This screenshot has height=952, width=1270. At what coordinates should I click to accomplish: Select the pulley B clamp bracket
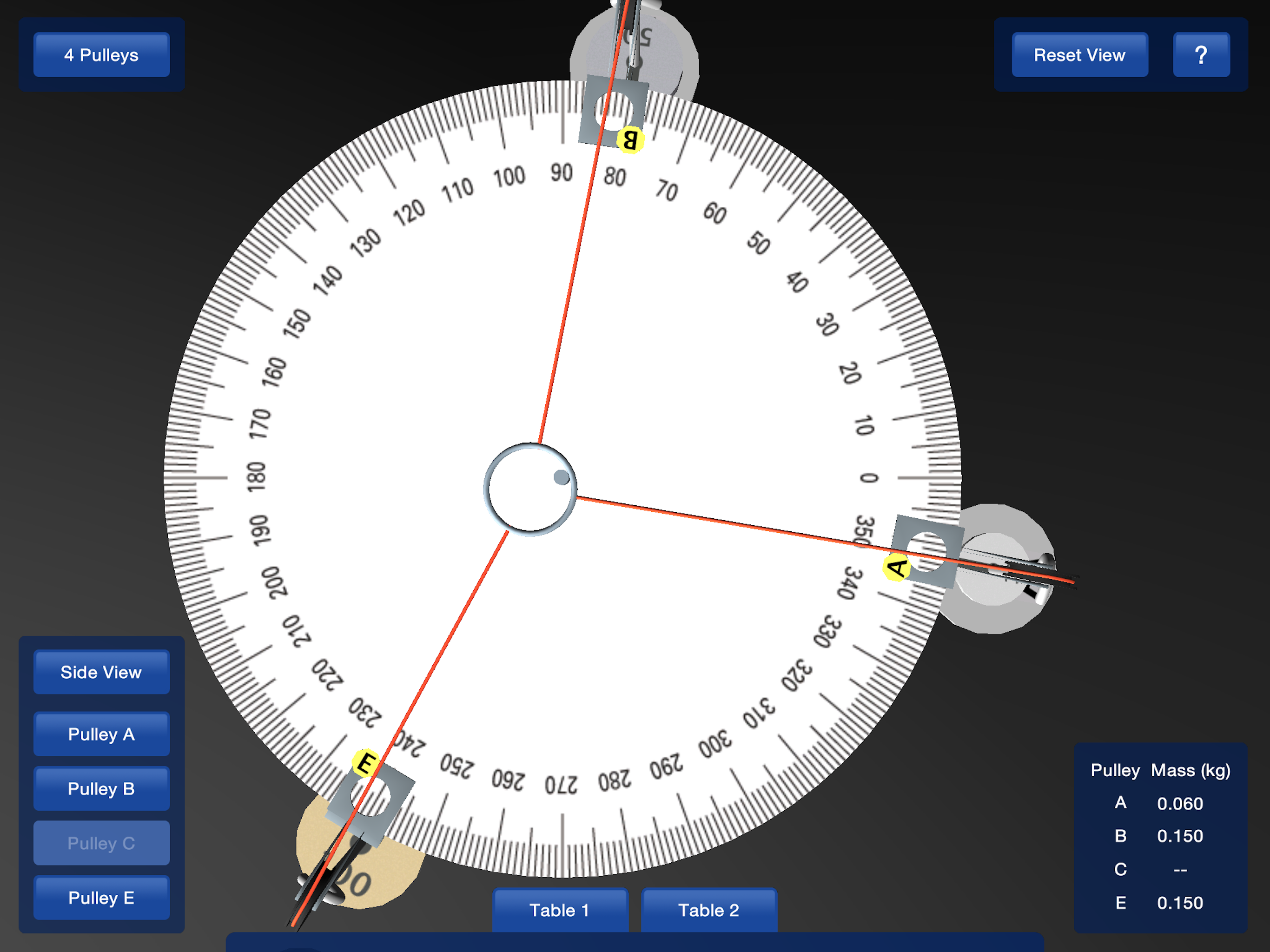tap(613, 110)
